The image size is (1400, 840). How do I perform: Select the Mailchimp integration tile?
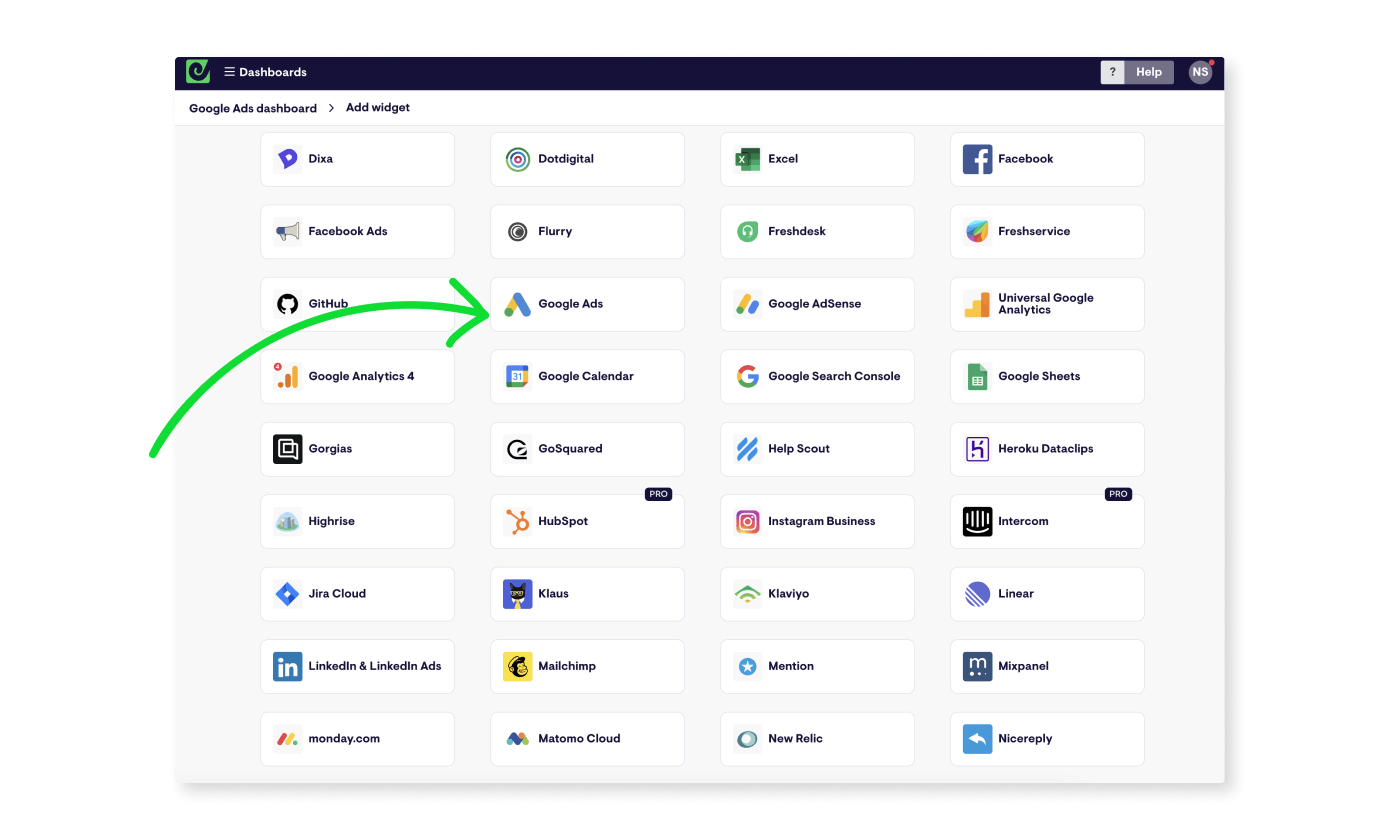587,666
